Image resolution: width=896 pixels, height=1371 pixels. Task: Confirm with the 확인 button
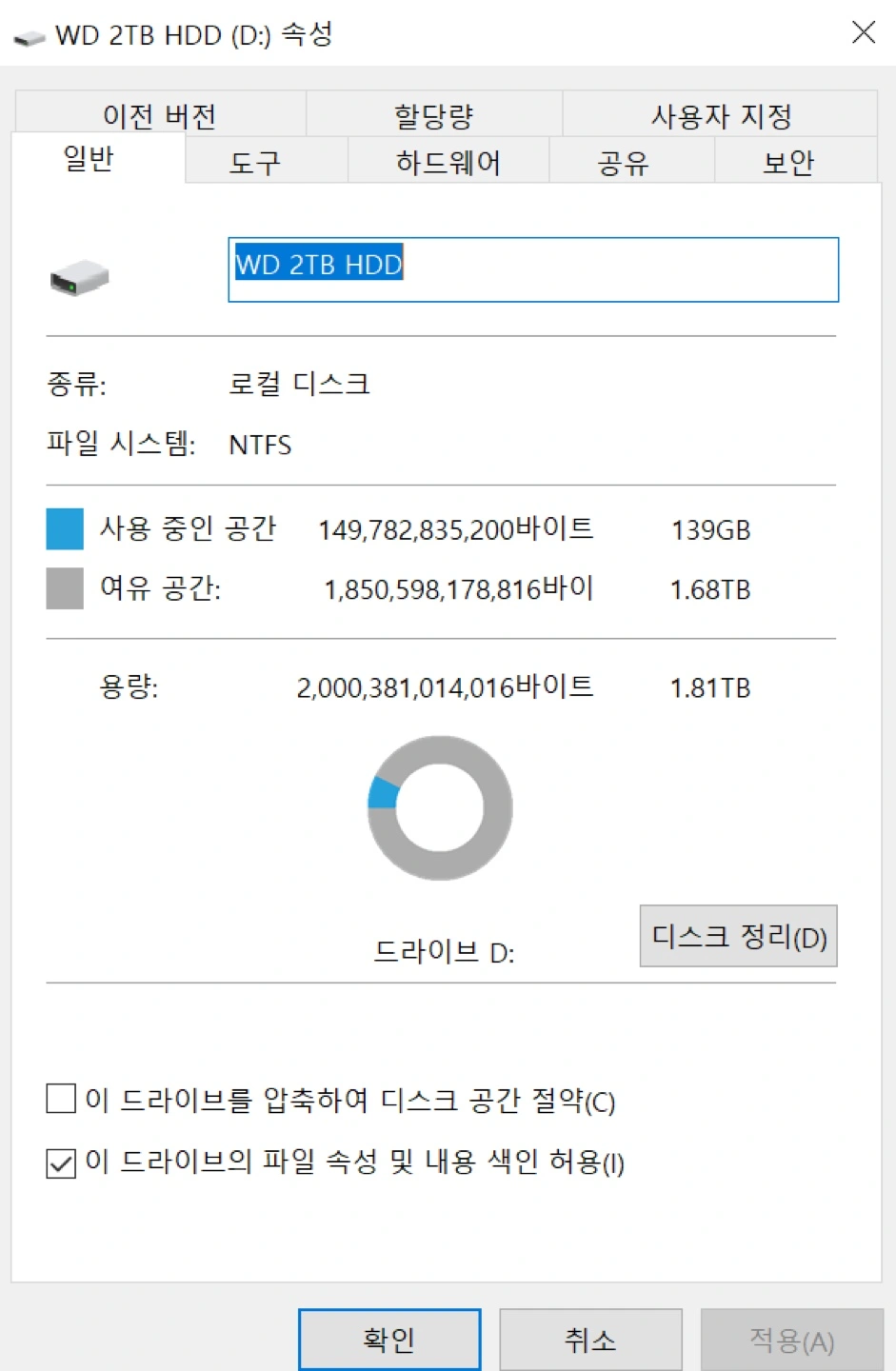tap(389, 1340)
